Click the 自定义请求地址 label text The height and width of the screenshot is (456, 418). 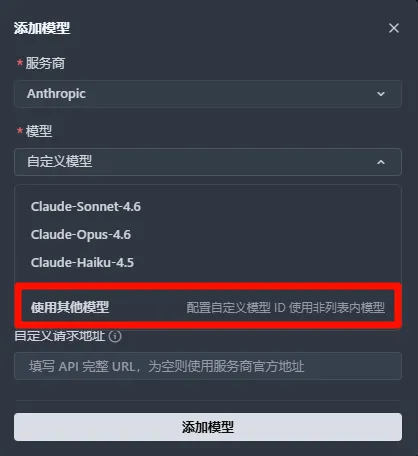[60, 336]
